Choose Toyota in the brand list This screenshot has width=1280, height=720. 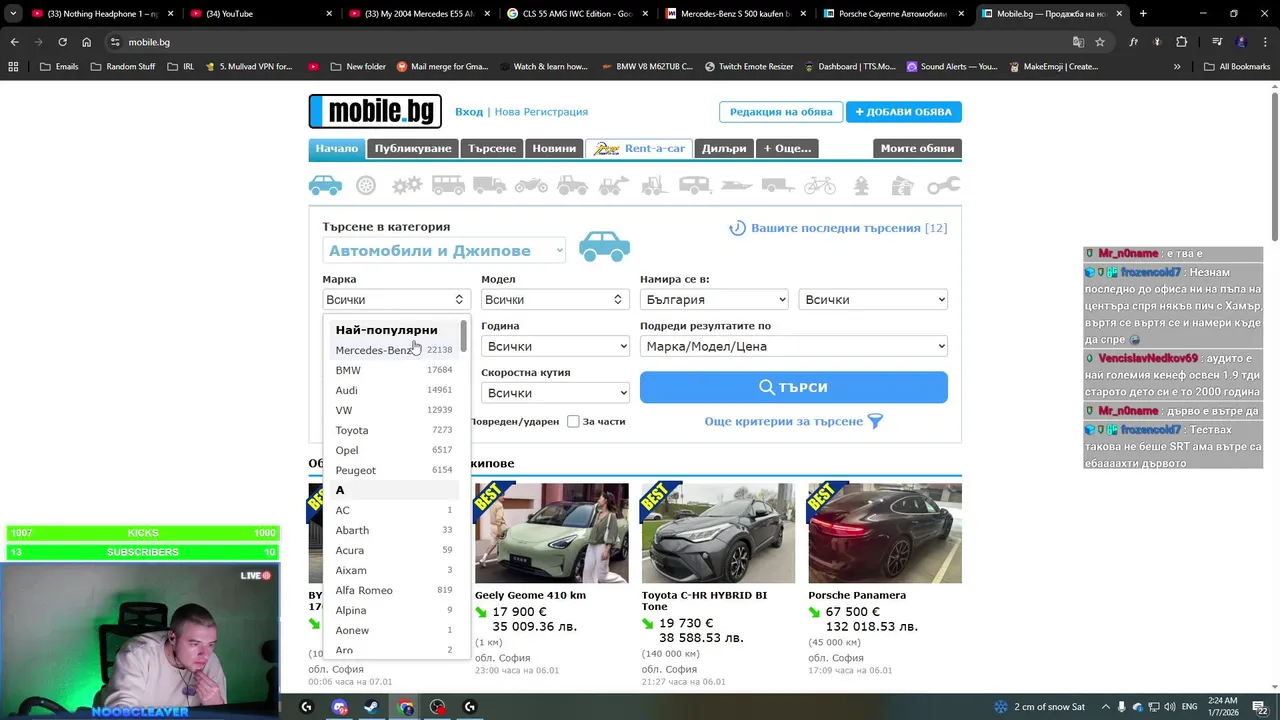394,430
